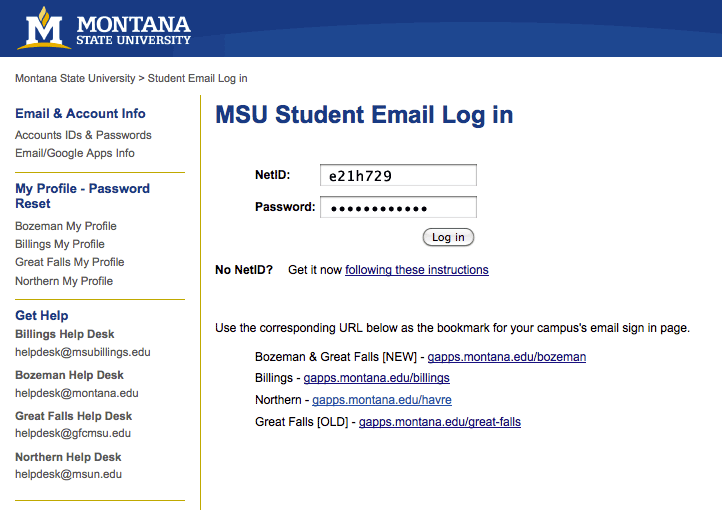Select Northern My Profile

pos(64,281)
